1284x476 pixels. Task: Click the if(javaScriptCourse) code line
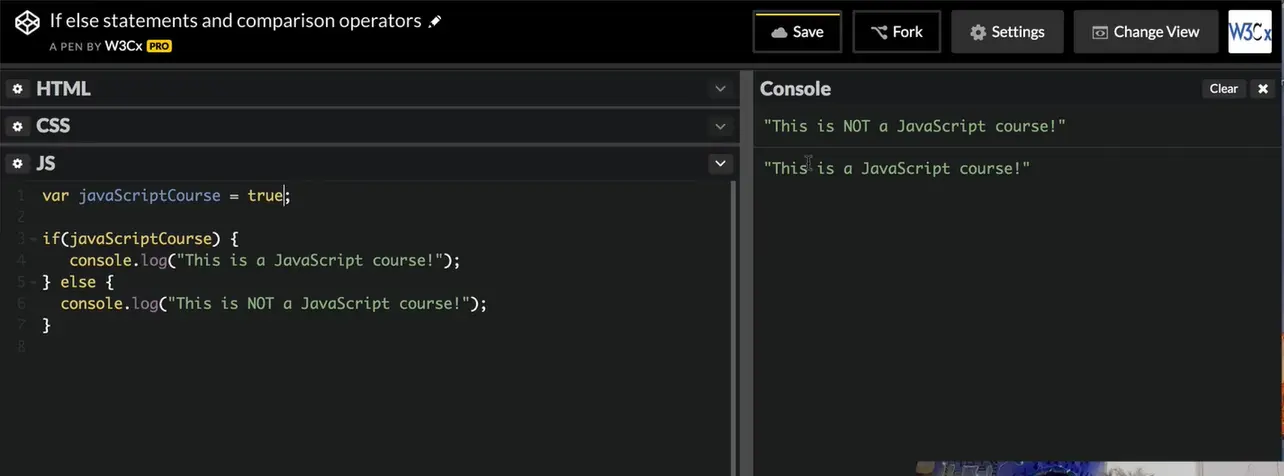click(141, 239)
